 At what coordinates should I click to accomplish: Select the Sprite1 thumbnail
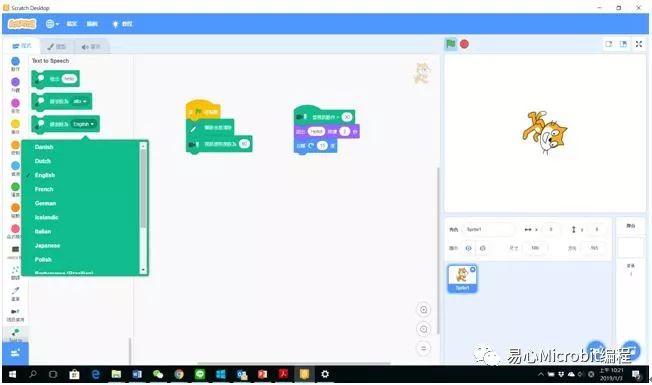[x=462, y=279]
